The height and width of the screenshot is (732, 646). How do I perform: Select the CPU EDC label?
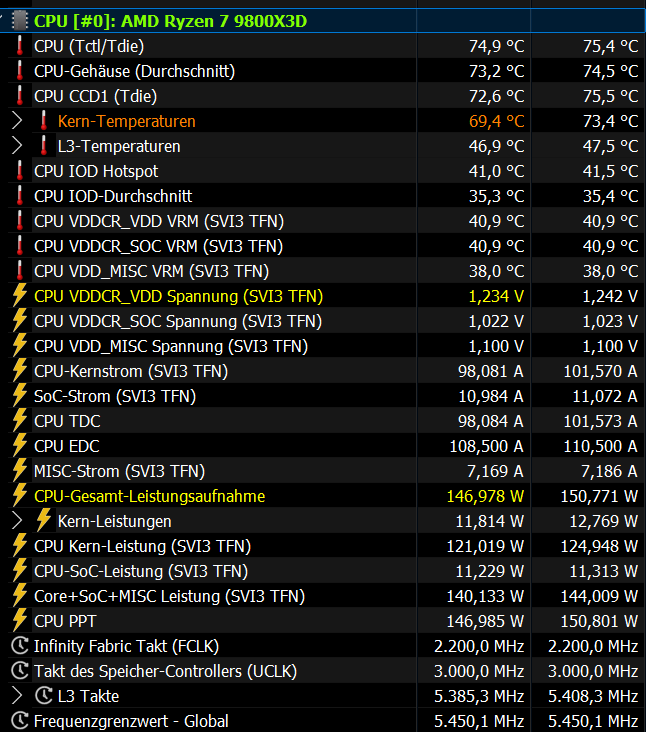pyautogui.click(x=67, y=446)
